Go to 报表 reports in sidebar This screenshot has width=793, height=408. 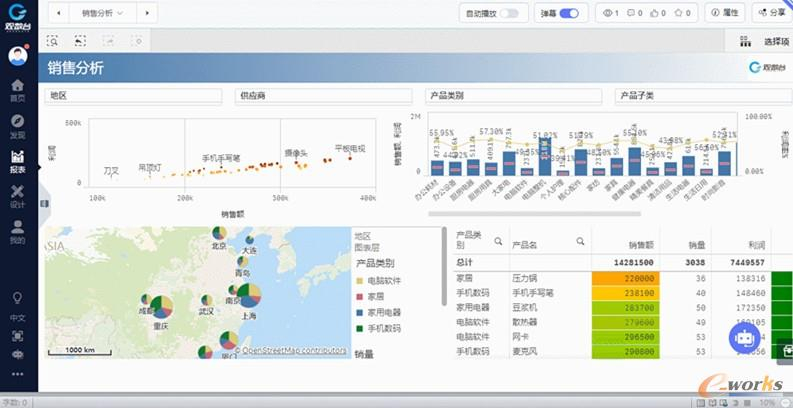[x=17, y=160]
